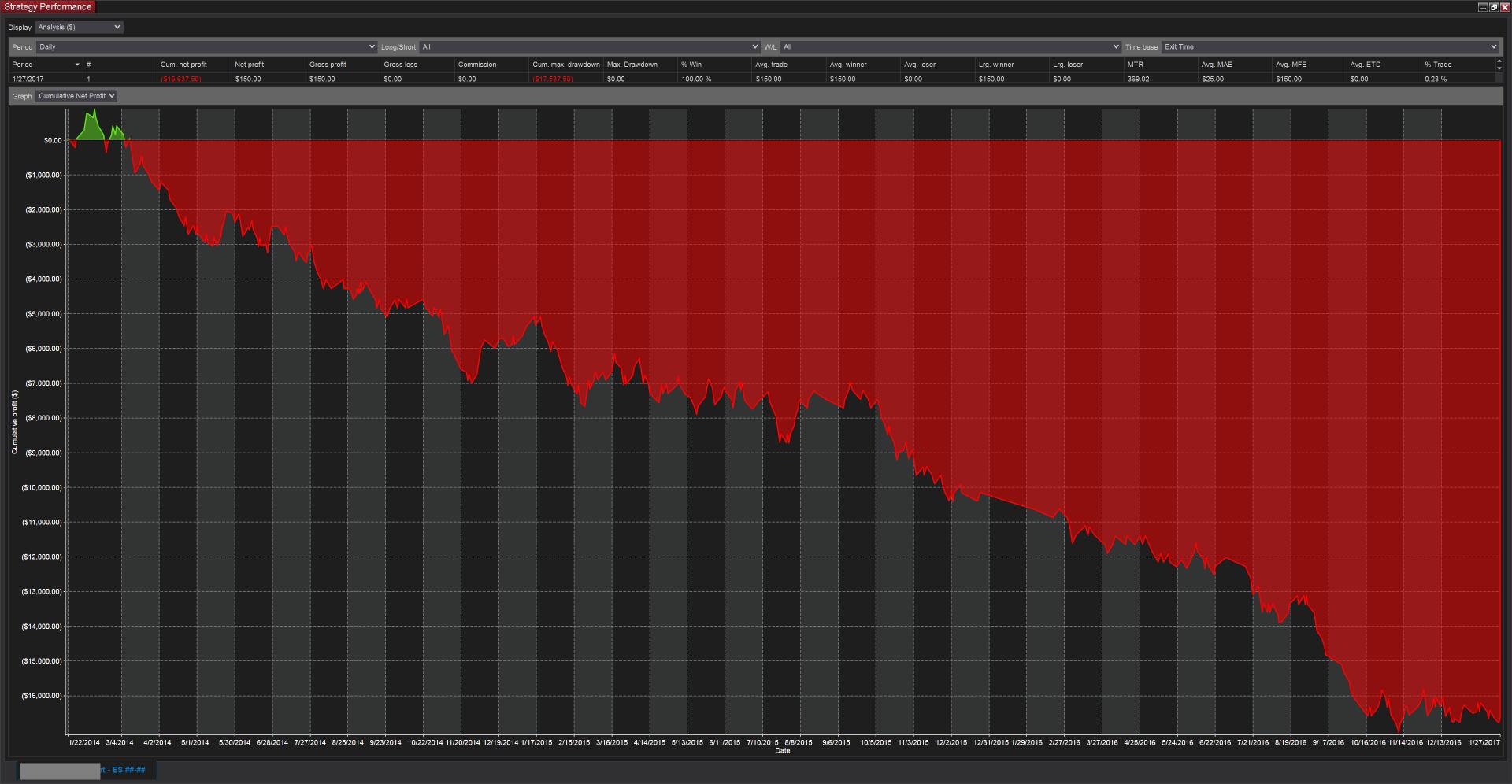
Task: Click the Cum. max. drawdown value ($17,537.50)
Action: click(x=553, y=79)
